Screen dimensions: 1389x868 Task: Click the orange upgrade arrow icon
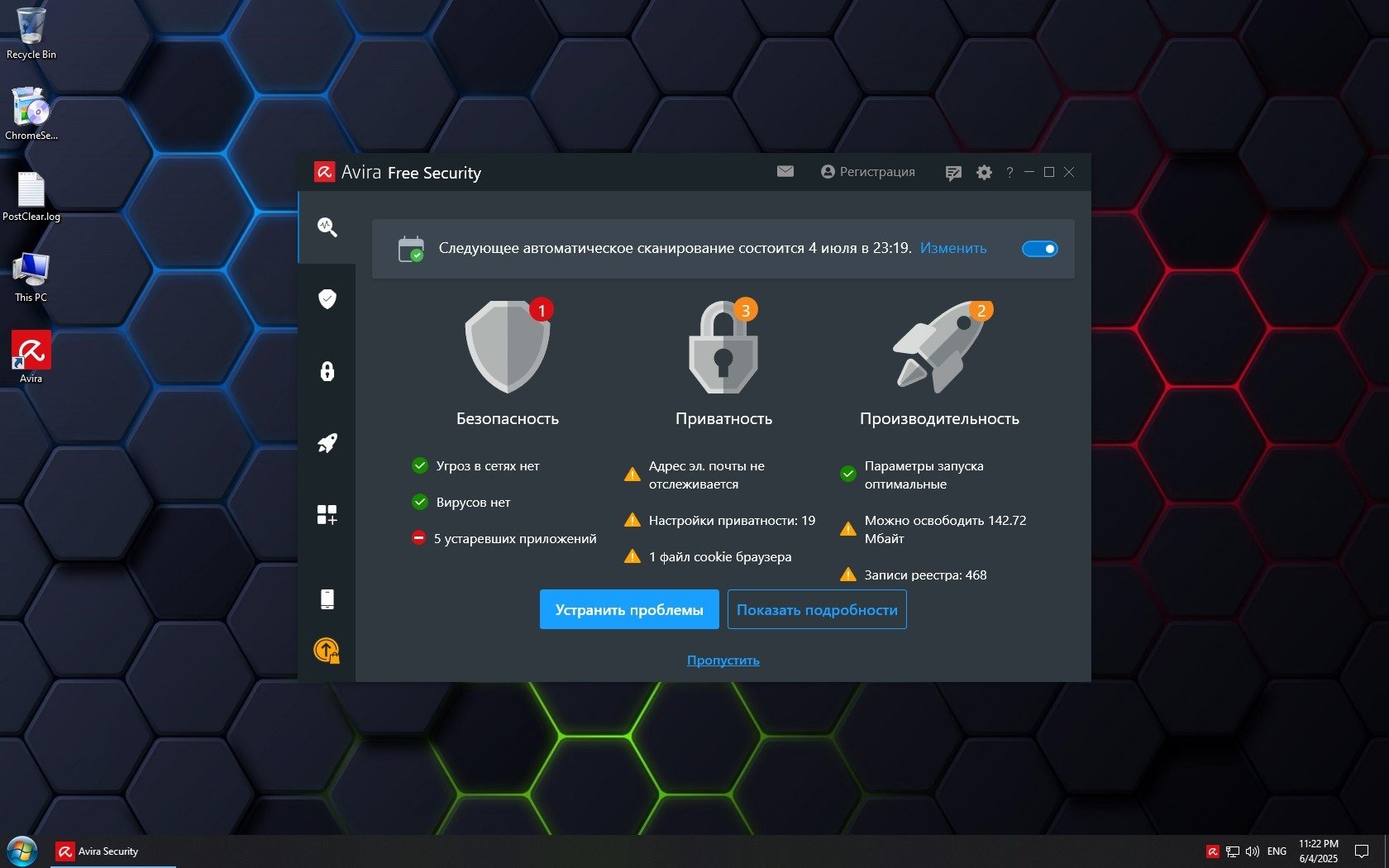coord(327,651)
